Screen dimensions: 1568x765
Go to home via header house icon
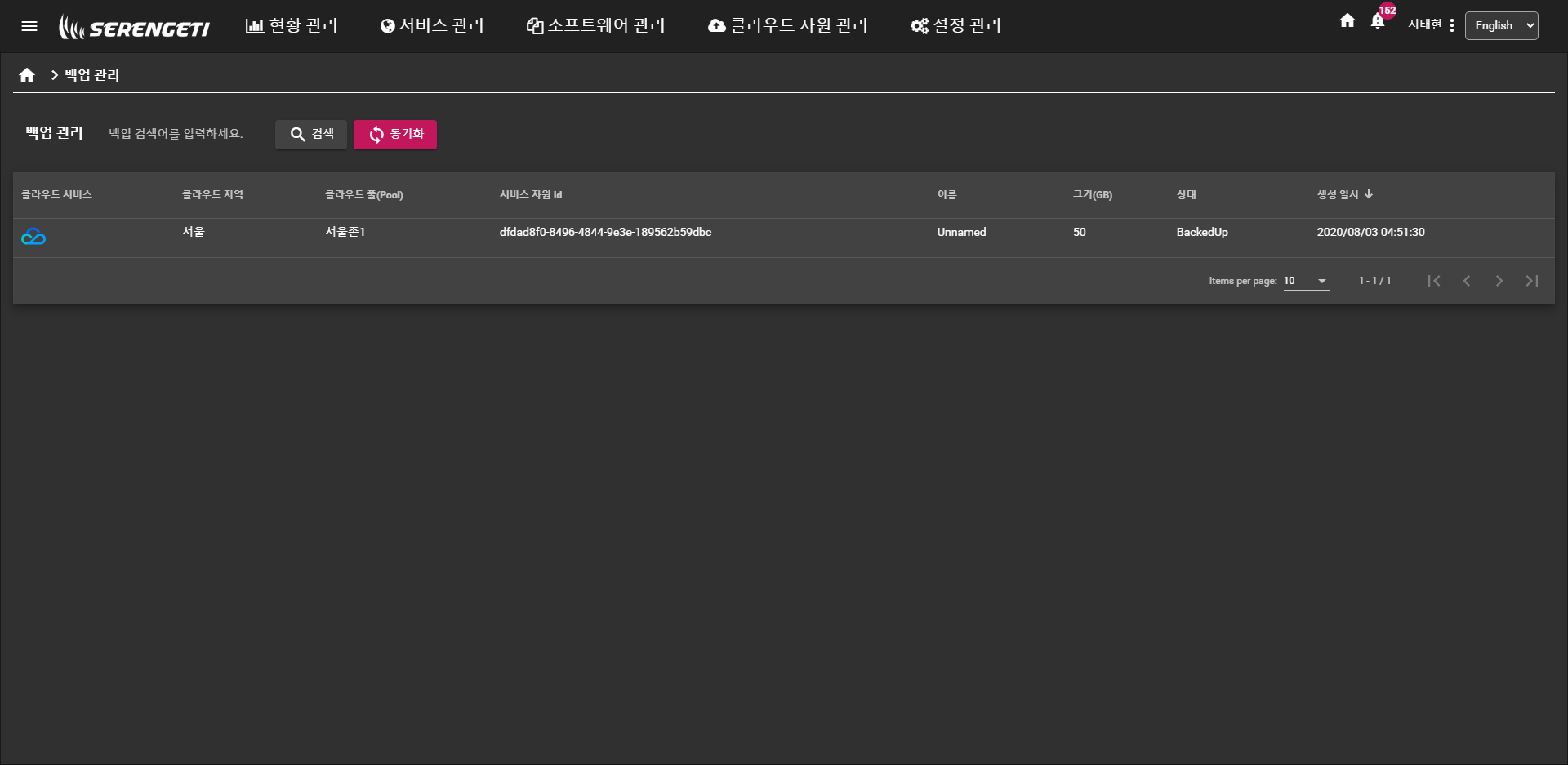coord(1347,21)
